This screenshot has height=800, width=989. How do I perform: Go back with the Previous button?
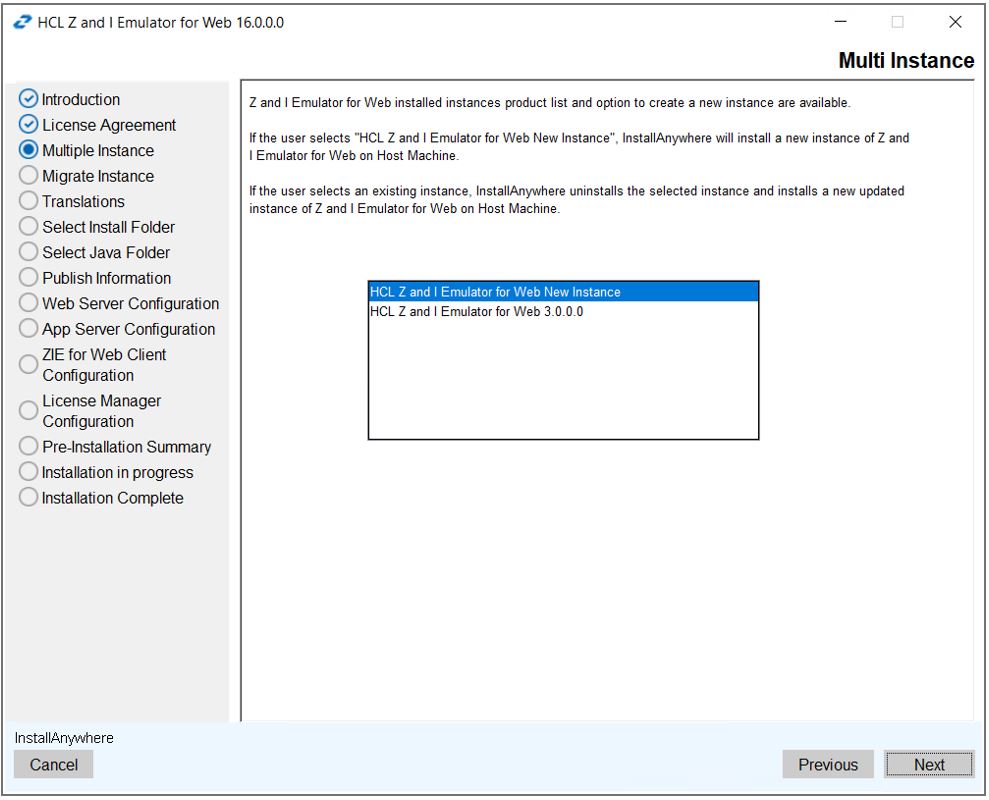(x=828, y=764)
